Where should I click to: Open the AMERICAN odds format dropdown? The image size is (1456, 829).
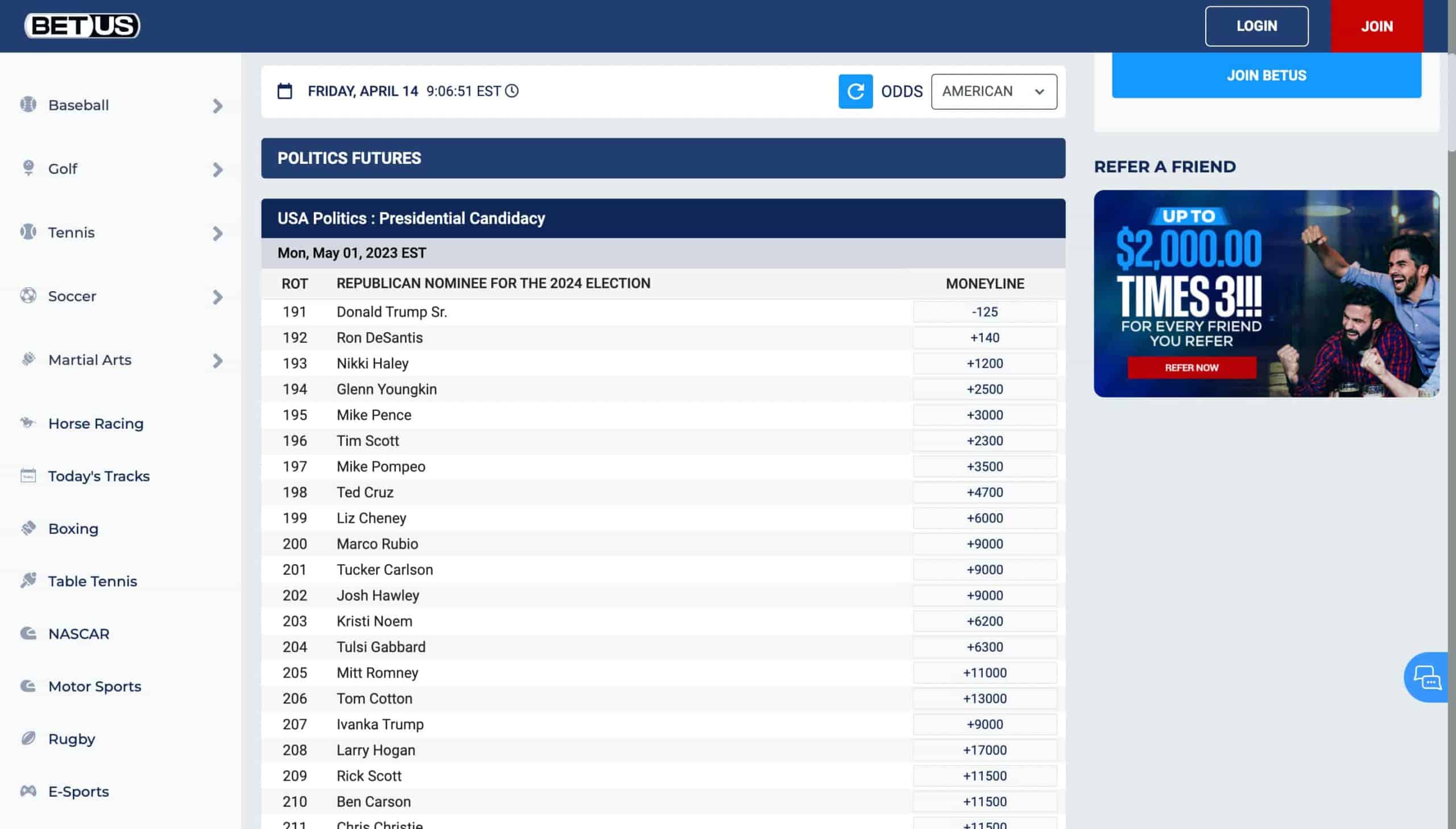tap(994, 91)
